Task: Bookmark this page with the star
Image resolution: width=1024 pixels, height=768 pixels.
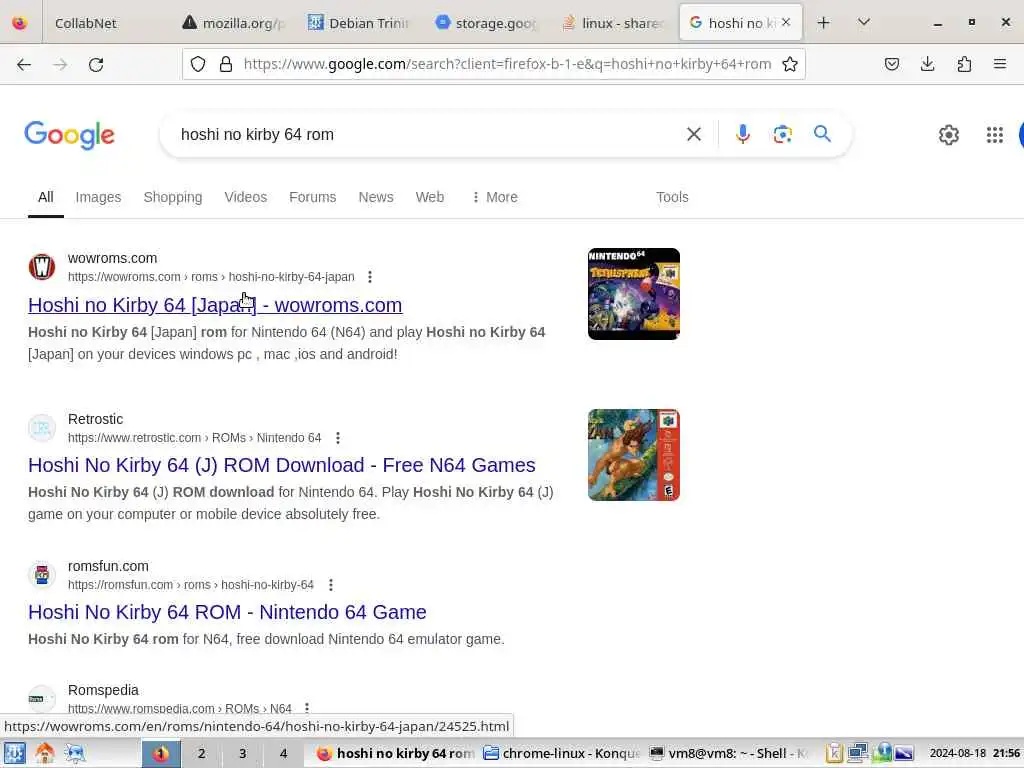Action: click(x=790, y=64)
